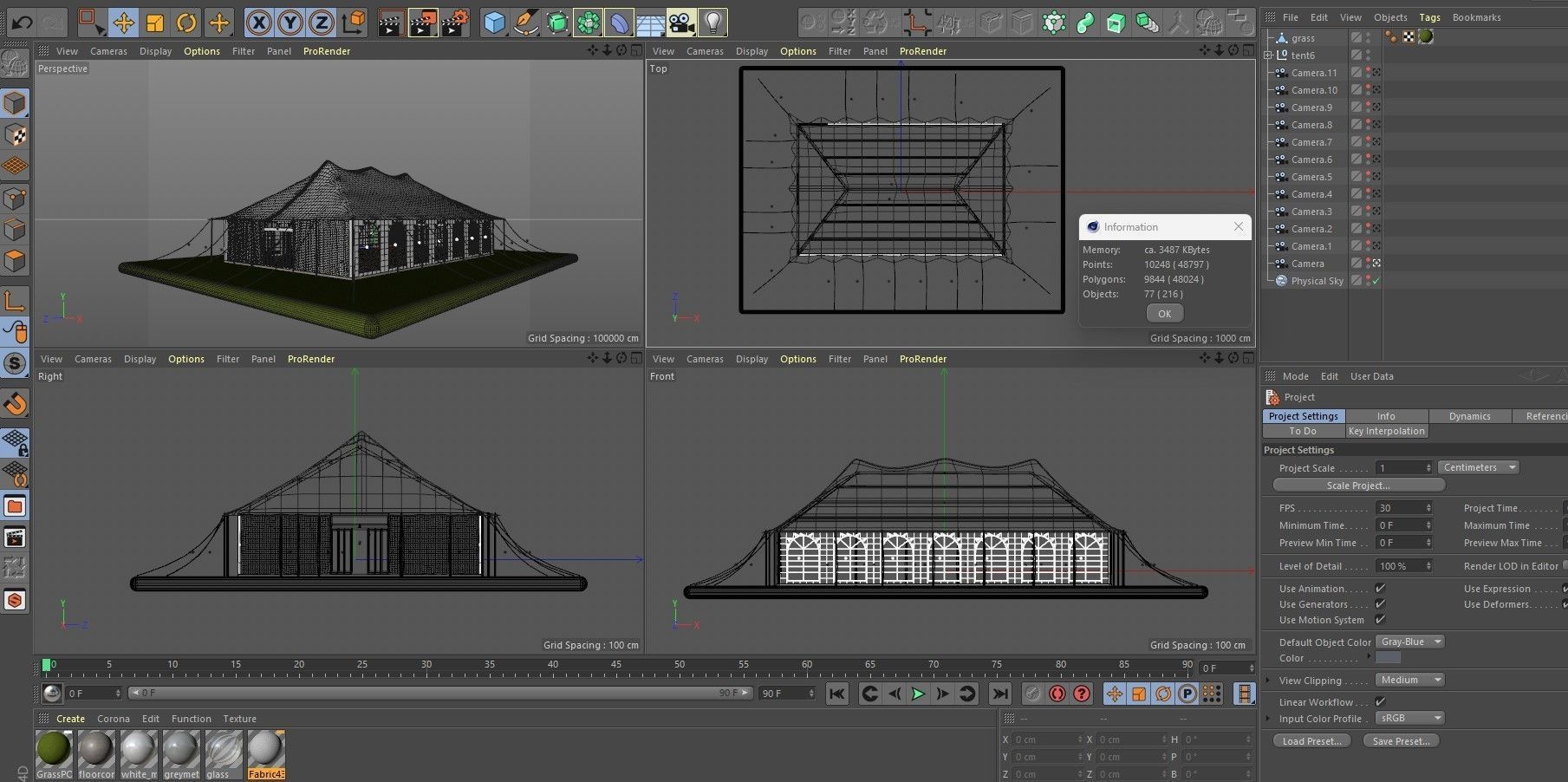The width and height of the screenshot is (1568, 782).
Task: Click the Undo arrow icon
Action: (22, 22)
